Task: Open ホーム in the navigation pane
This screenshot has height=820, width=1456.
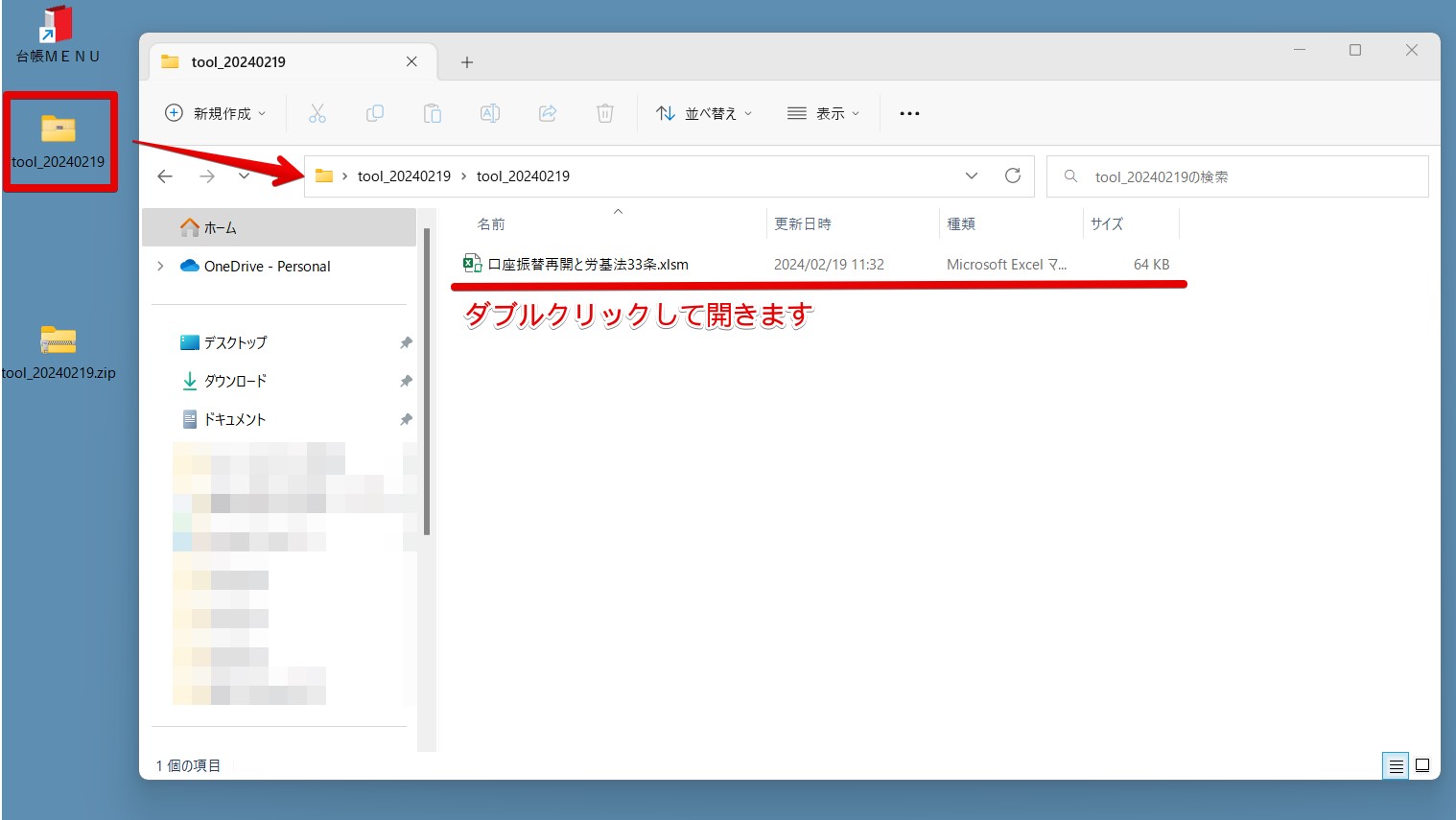Action: [x=279, y=228]
